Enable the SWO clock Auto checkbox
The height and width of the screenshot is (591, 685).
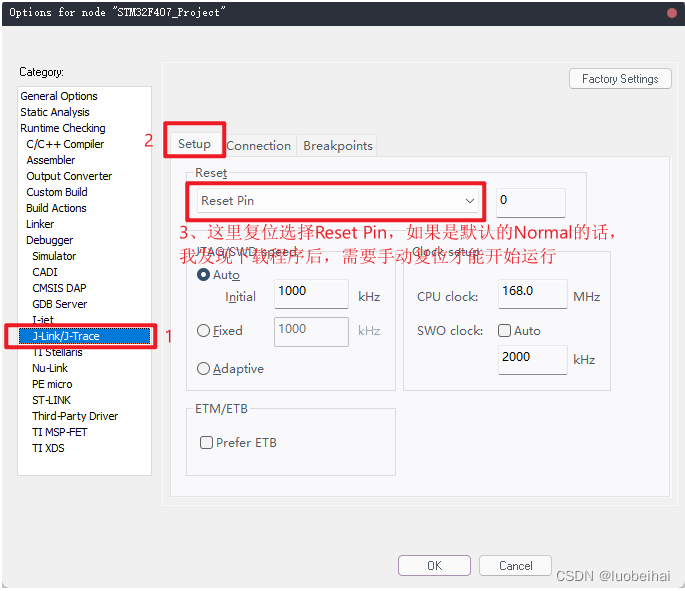pos(505,331)
